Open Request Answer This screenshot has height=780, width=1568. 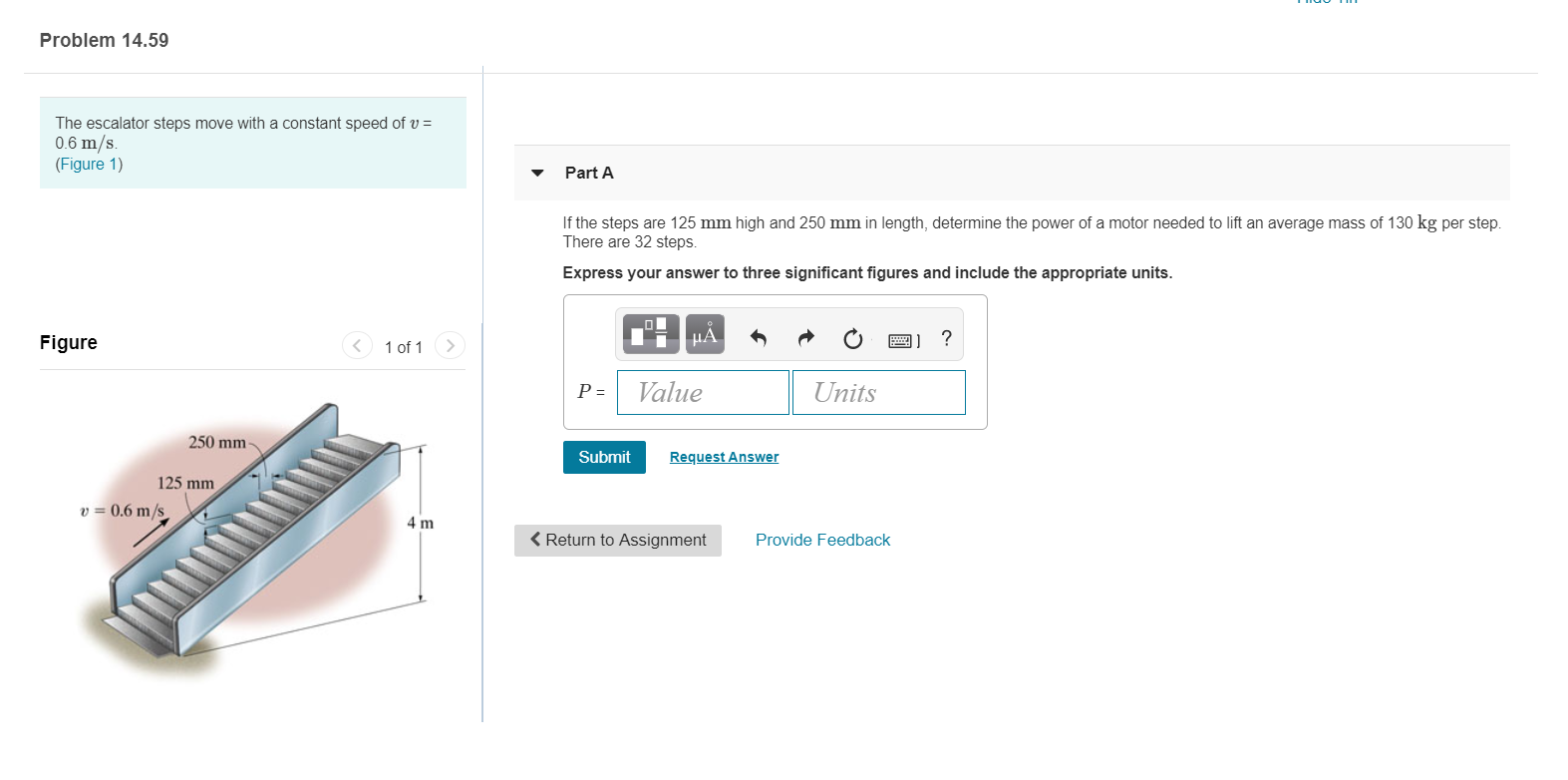click(724, 456)
